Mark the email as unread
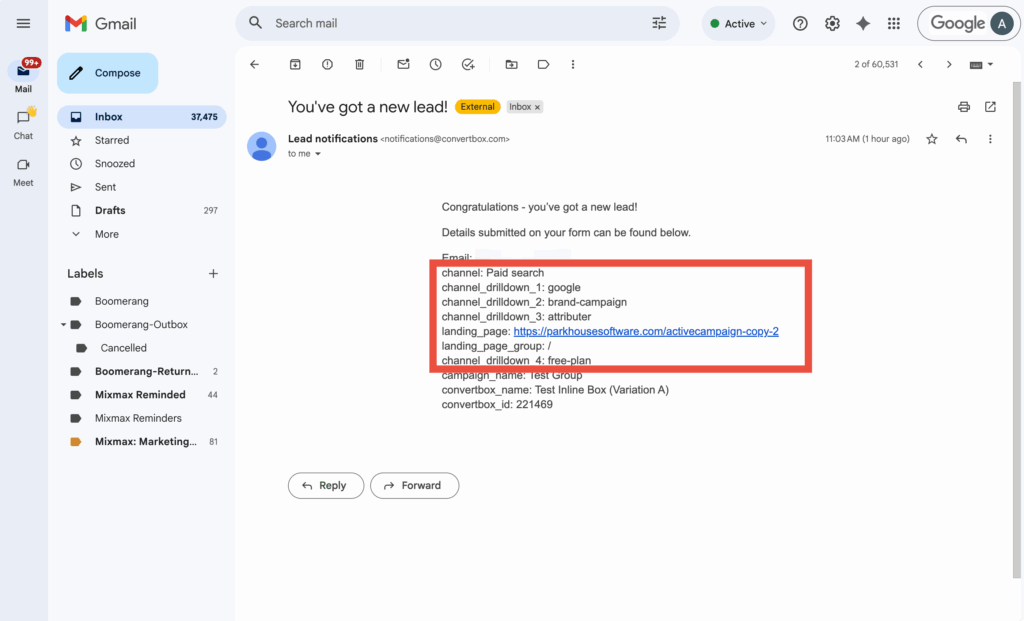Screen dimensions: 1024x621 [403, 64]
